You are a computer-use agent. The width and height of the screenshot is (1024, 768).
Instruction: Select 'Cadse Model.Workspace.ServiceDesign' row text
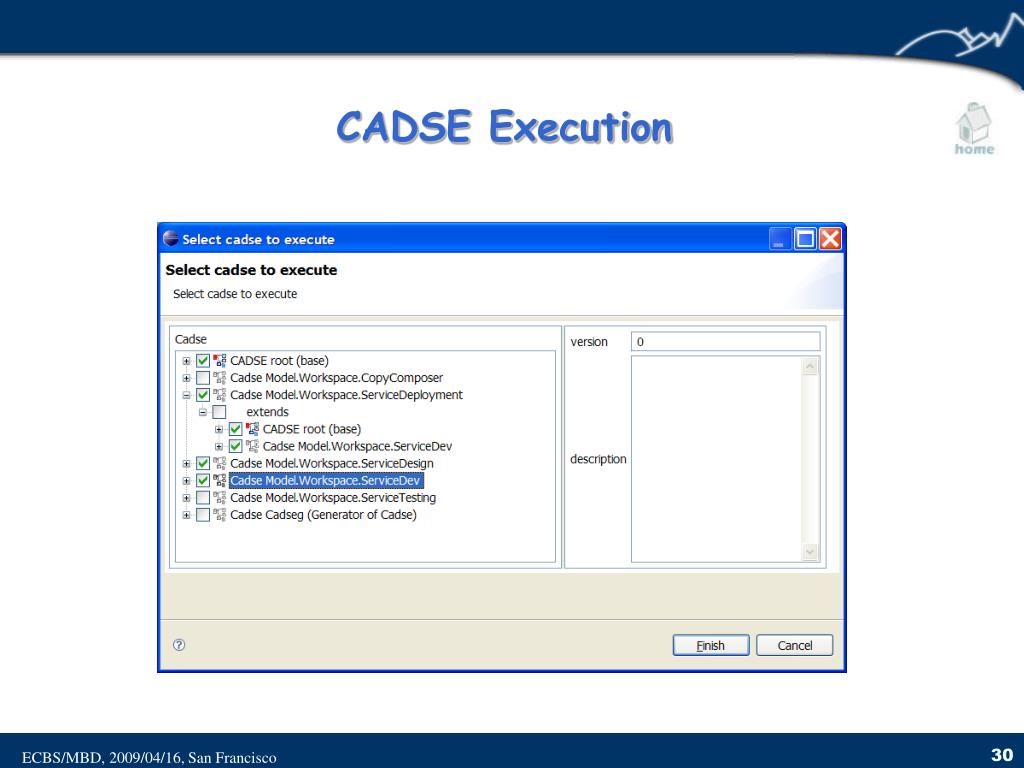coord(332,463)
